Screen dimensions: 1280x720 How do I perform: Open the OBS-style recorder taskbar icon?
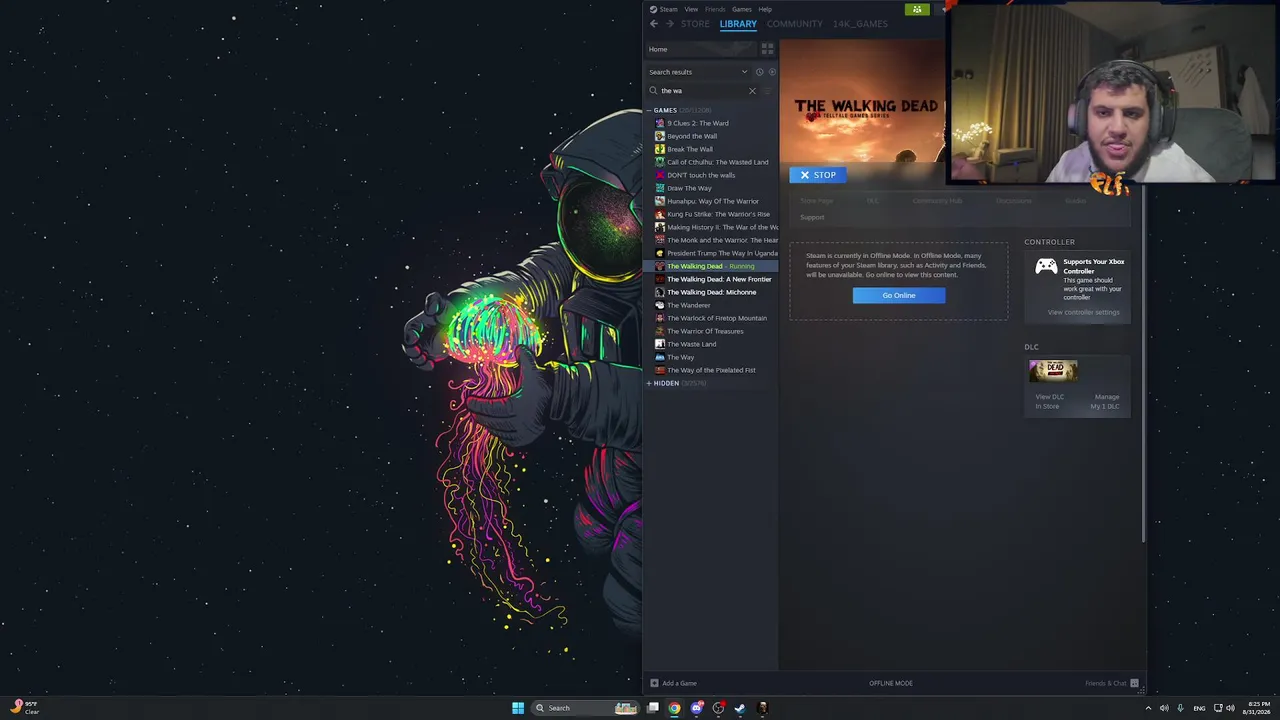718,708
